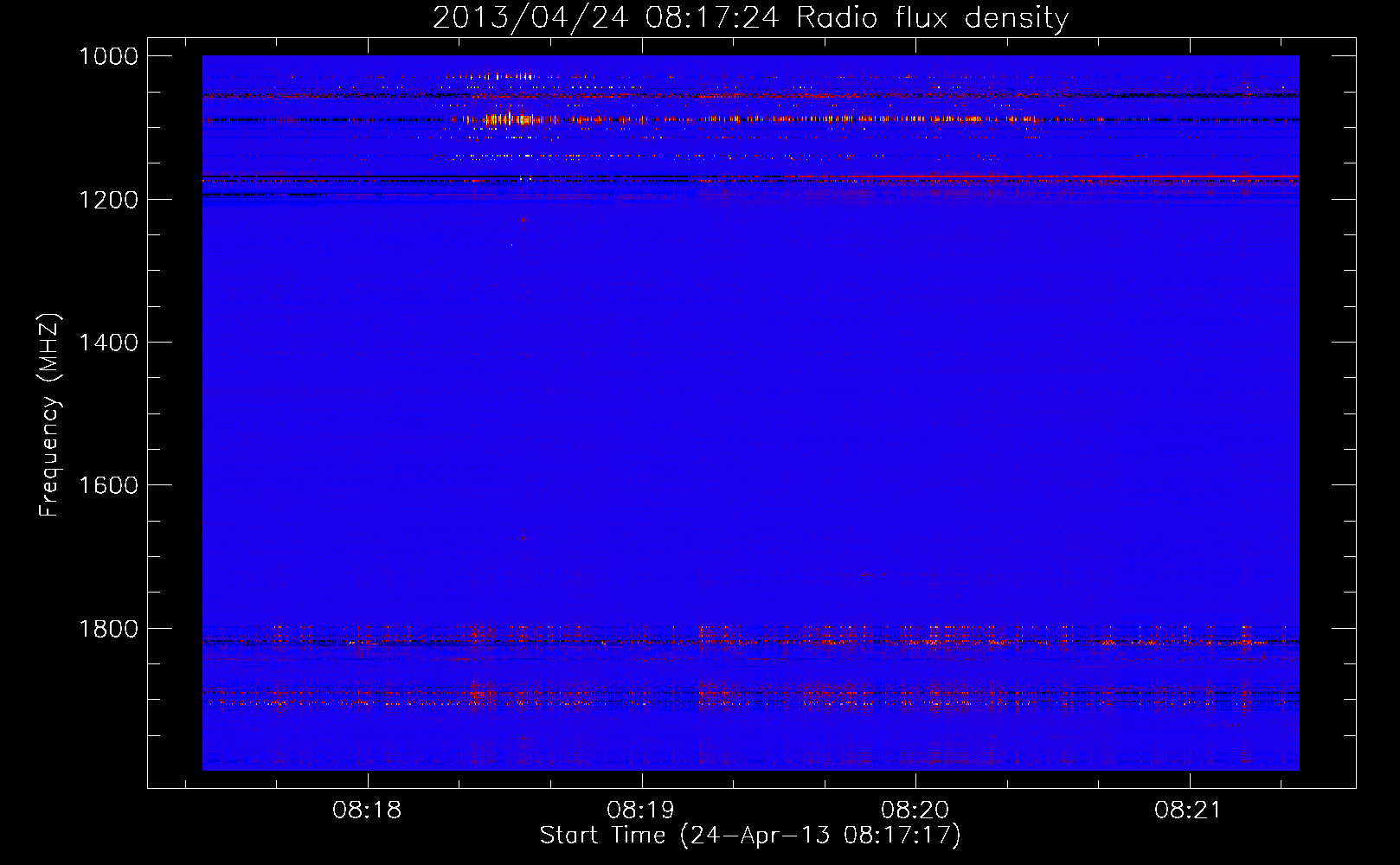Select the 1400 frequency tick label
1400x865 pixels.
coord(108,343)
